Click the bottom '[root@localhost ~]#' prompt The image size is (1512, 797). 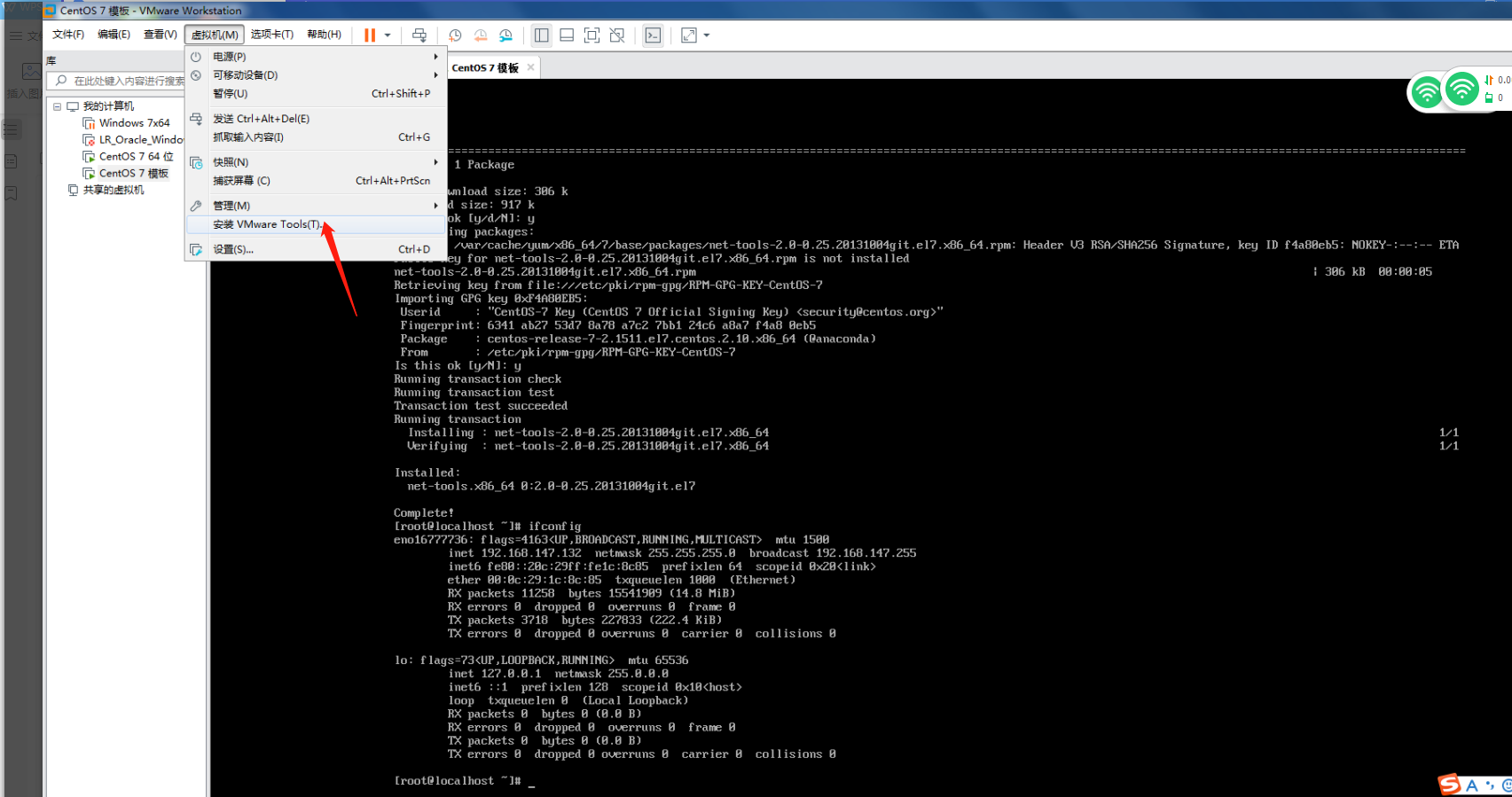click(x=458, y=781)
